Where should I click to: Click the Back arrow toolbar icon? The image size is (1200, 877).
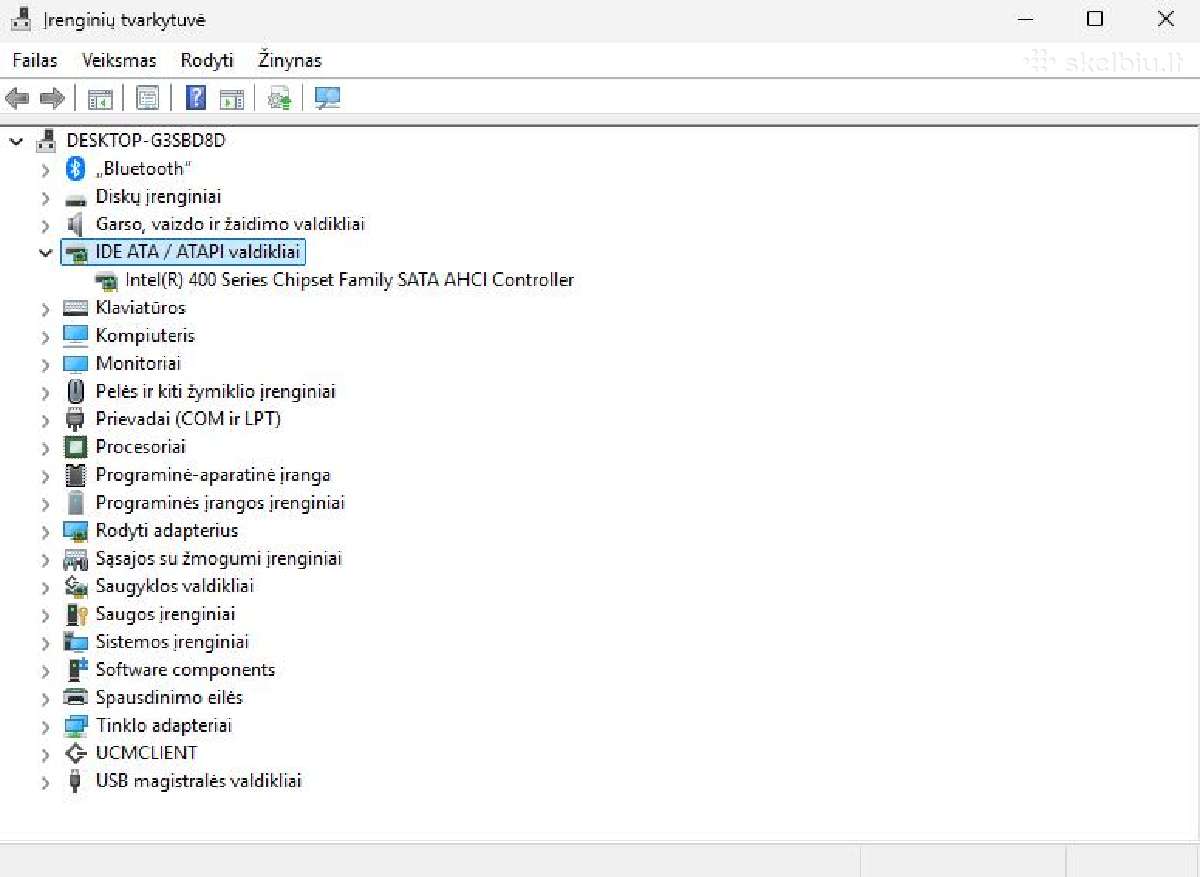(17, 98)
